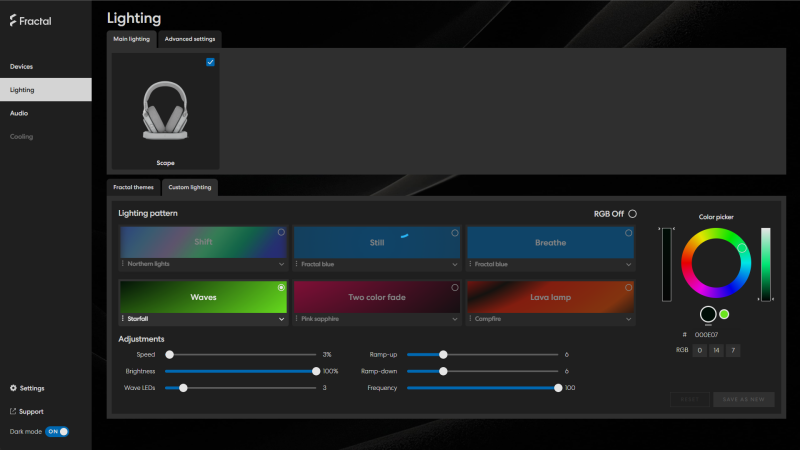Click the drag handle beside Starfall
800x450 pixels.
(123, 318)
